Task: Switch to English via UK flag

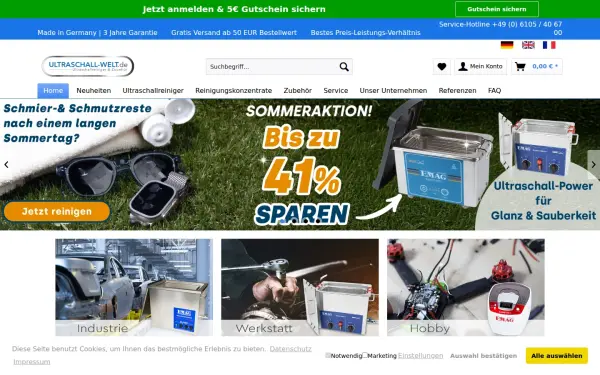Action: (x=528, y=45)
